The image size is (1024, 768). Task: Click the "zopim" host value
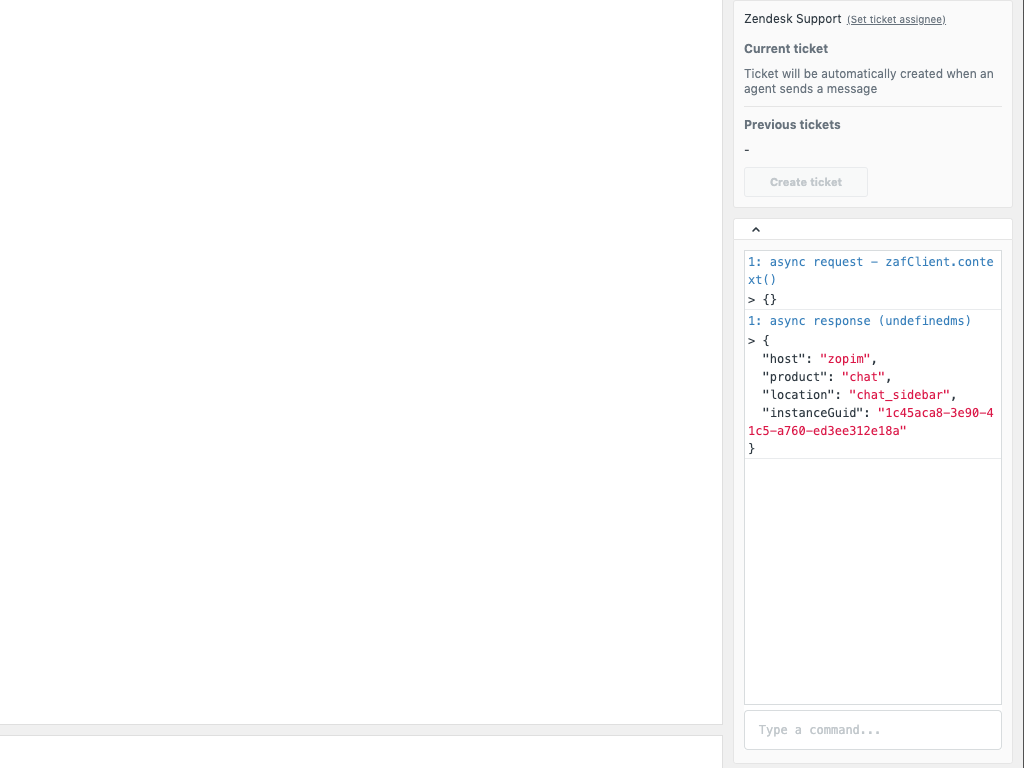point(848,359)
